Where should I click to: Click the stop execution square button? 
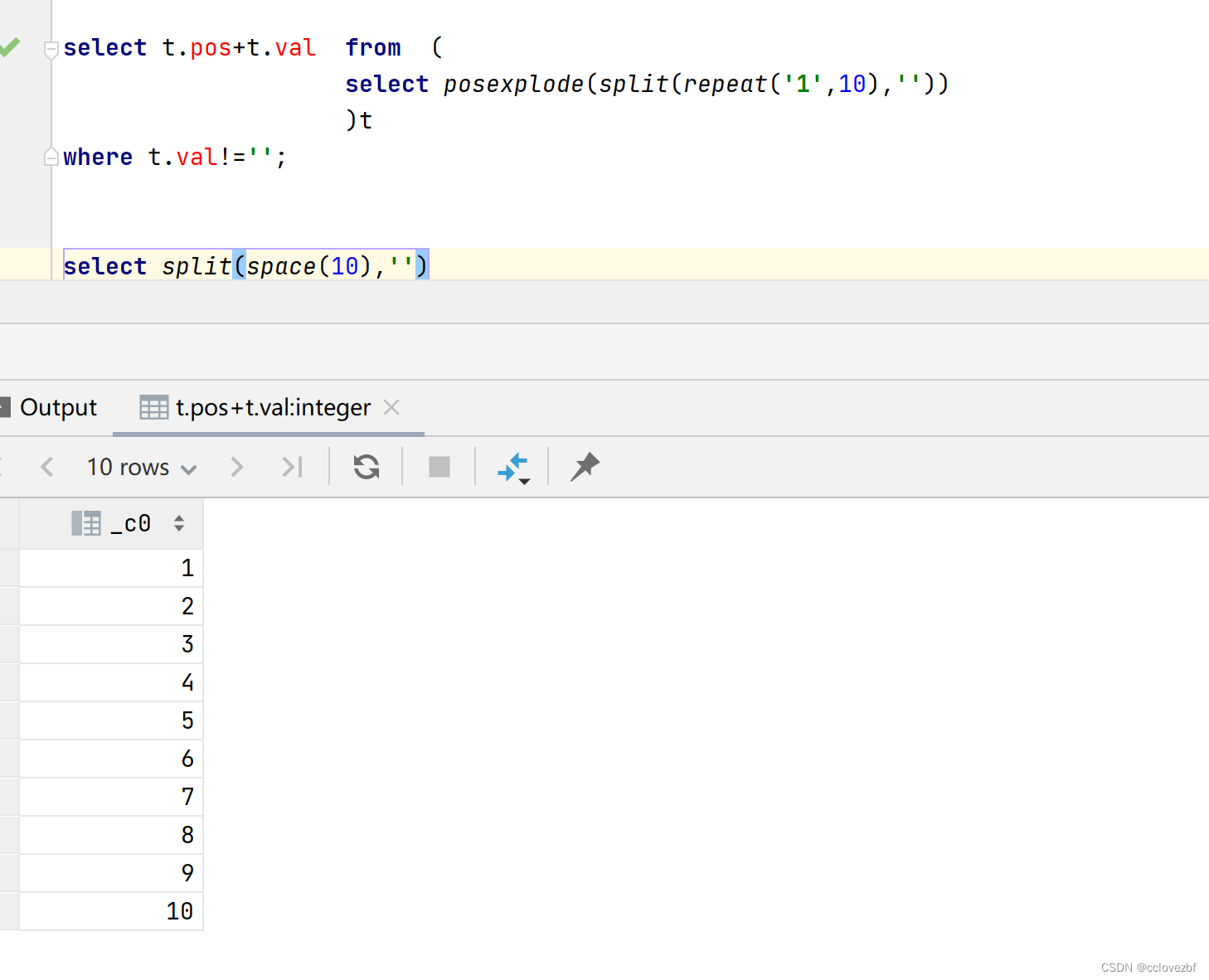pos(439,467)
